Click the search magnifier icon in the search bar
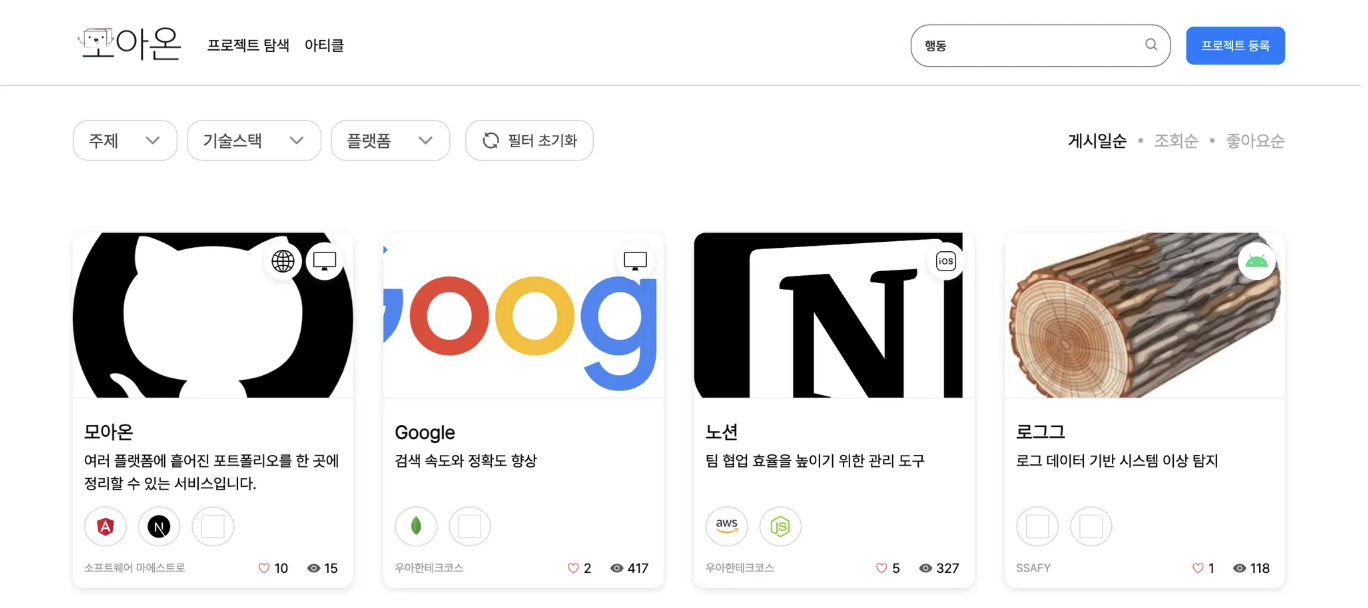The width and height of the screenshot is (1368, 608). [1151, 45]
